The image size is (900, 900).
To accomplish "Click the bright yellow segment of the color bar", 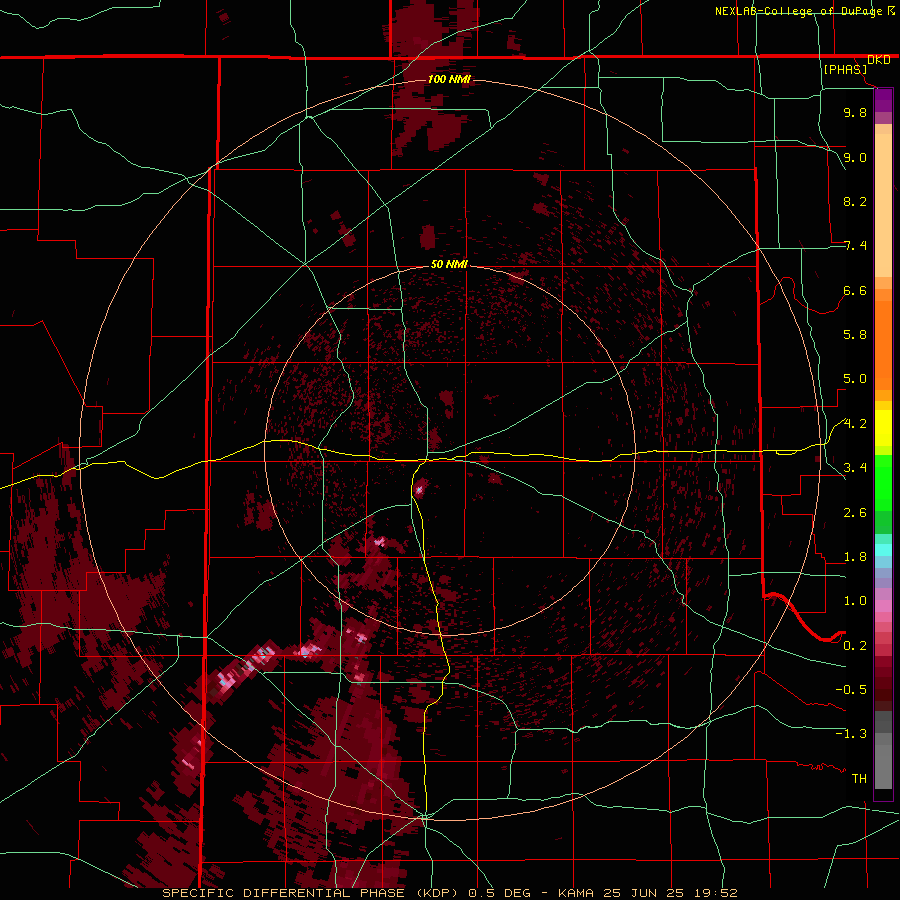I will pyautogui.click(x=883, y=428).
